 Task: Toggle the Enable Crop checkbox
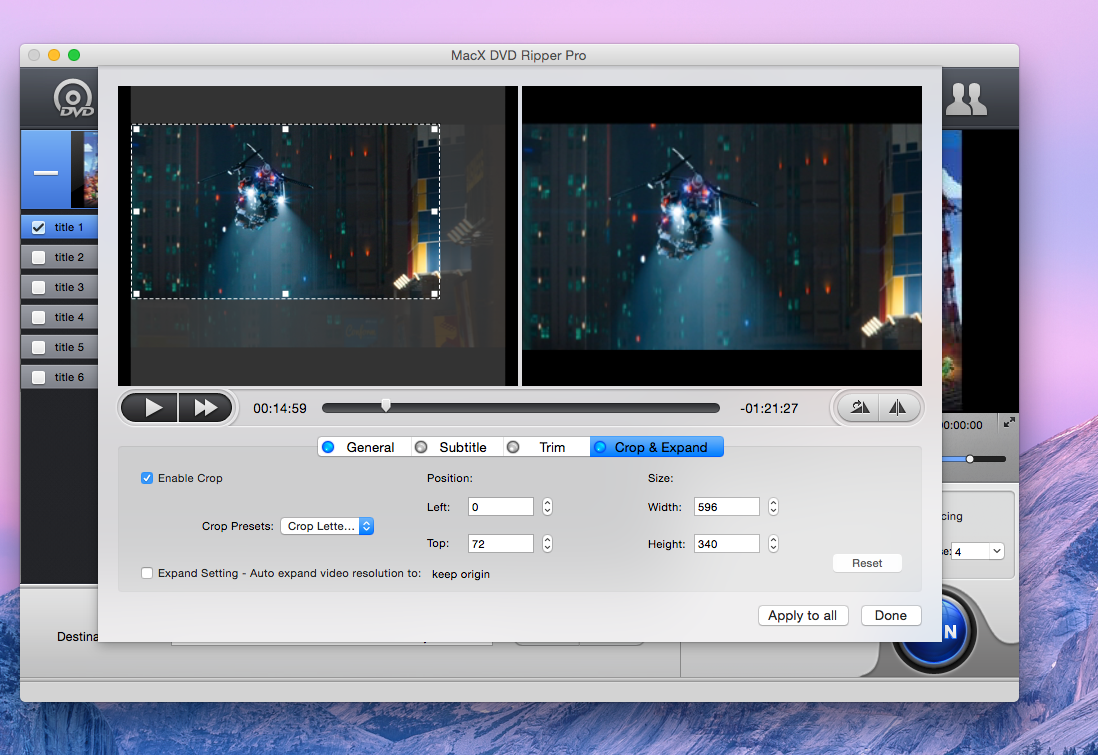(x=147, y=478)
